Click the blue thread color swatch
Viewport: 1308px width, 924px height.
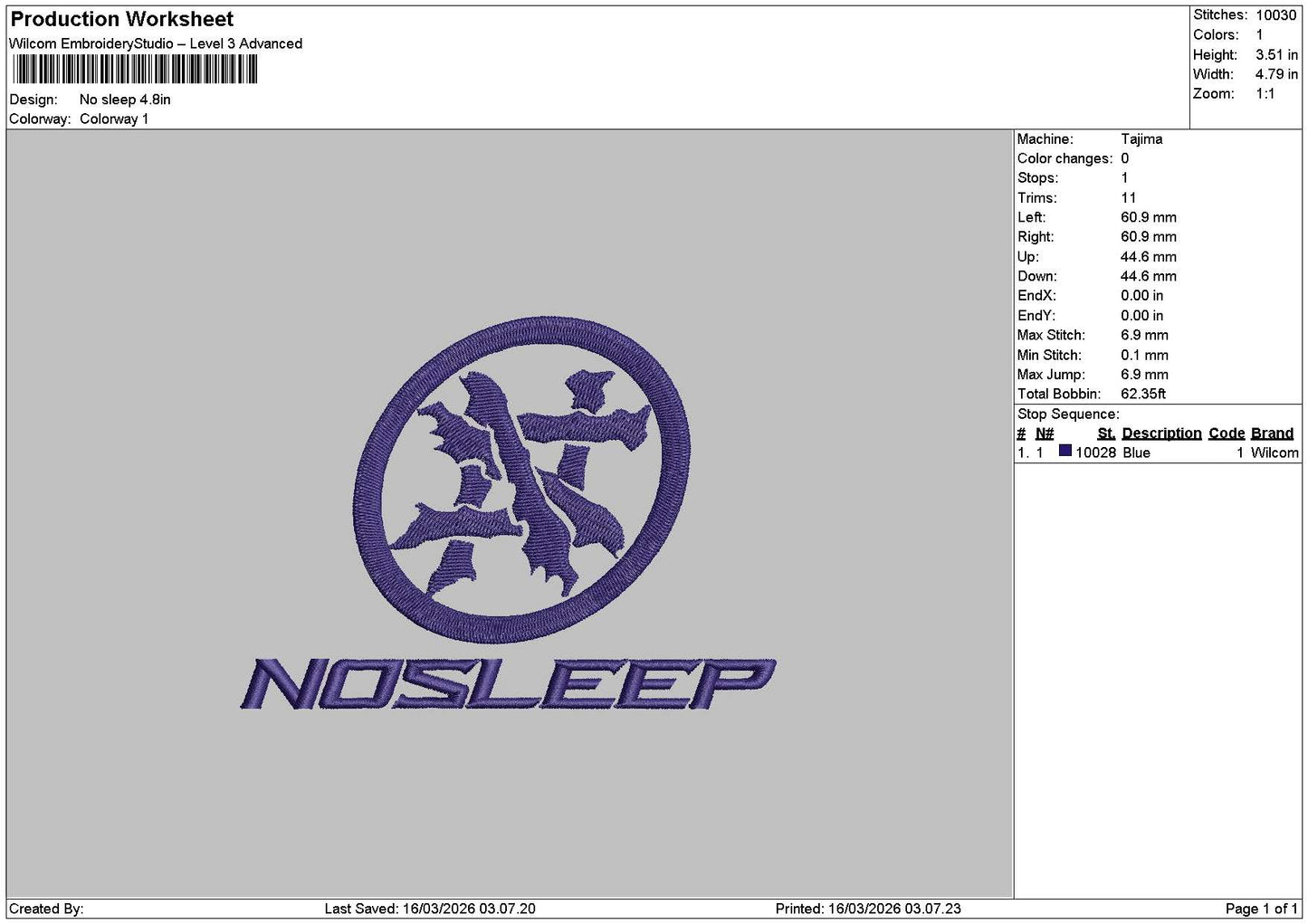pos(1065,451)
